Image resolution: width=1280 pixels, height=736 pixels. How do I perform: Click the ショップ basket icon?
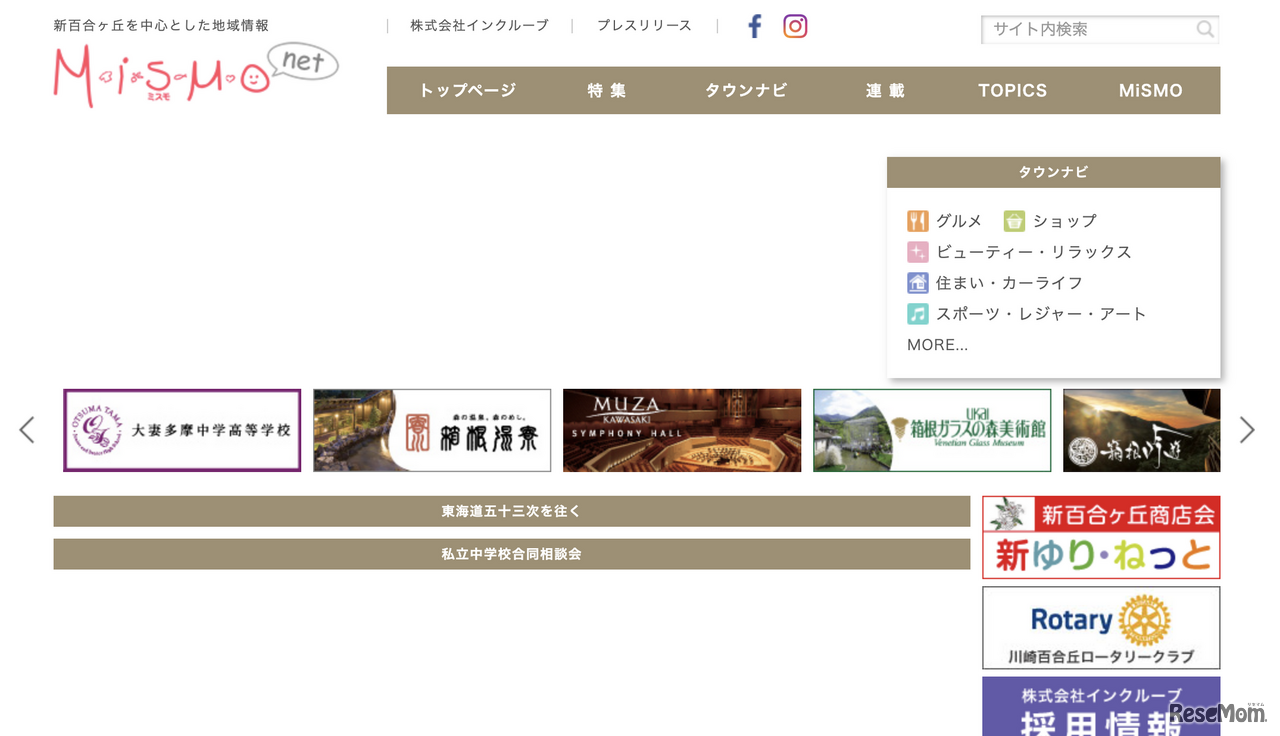point(1015,221)
